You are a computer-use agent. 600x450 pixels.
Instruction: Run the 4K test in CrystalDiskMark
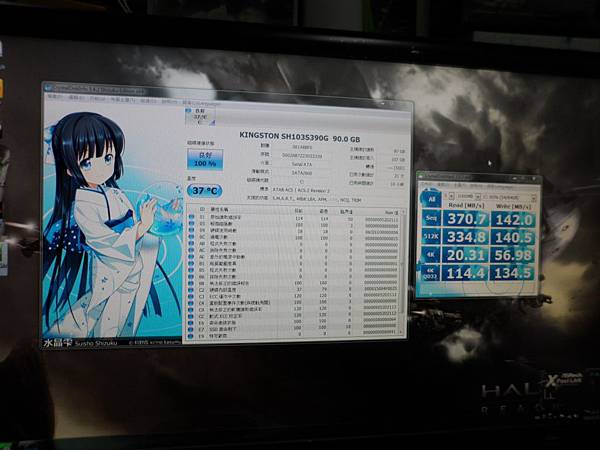click(x=431, y=254)
